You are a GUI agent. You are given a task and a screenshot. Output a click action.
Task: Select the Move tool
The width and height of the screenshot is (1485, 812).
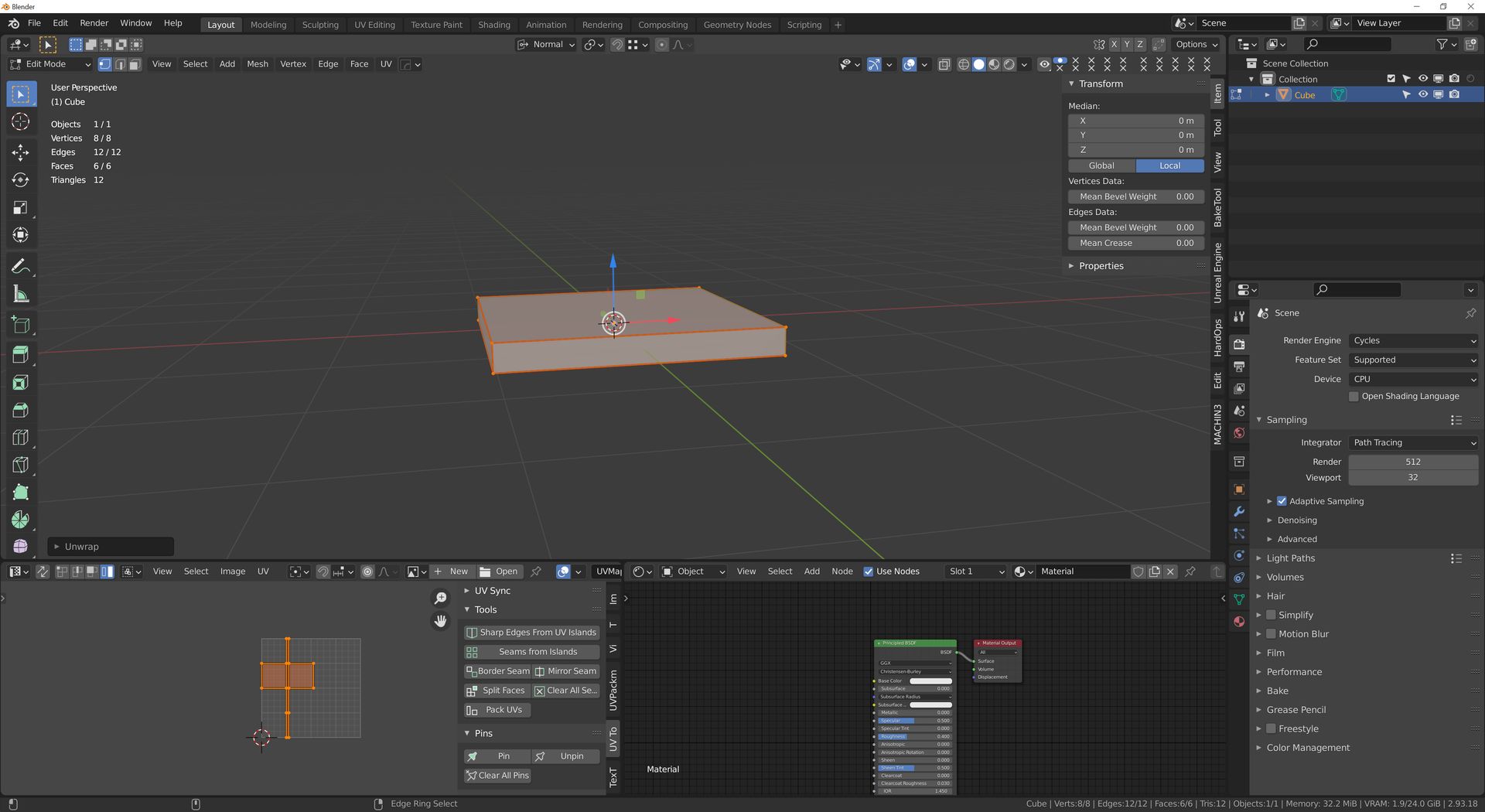tap(21, 152)
